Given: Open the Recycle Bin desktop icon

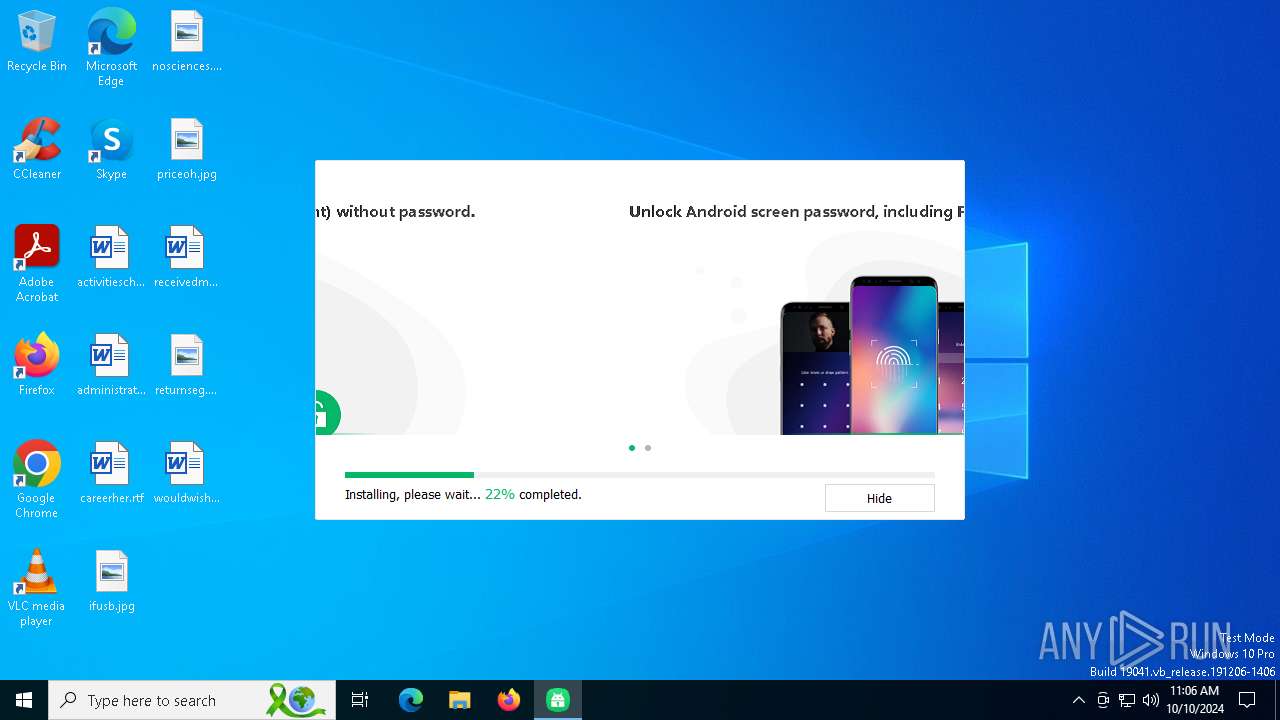Looking at the screenshot, I should (37, 42).
